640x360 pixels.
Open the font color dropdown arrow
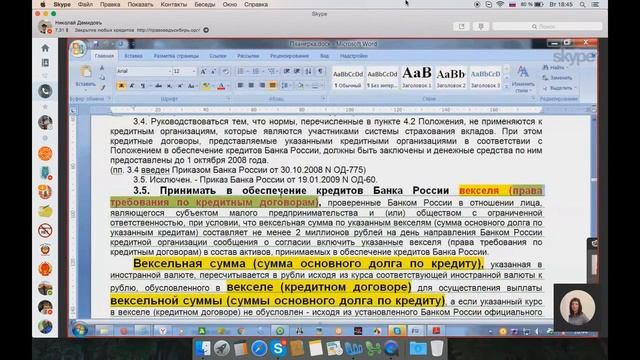pos(227,86)
